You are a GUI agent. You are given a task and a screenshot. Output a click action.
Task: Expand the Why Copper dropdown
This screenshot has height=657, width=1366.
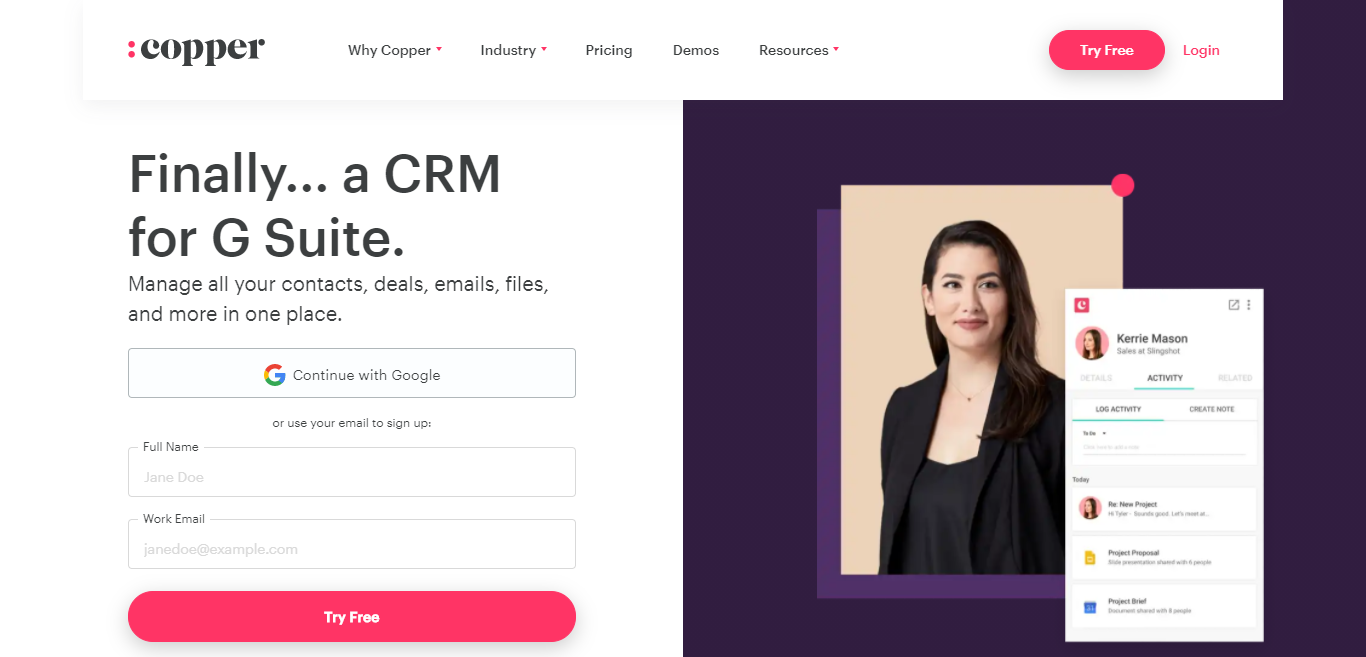coord(395,50)
